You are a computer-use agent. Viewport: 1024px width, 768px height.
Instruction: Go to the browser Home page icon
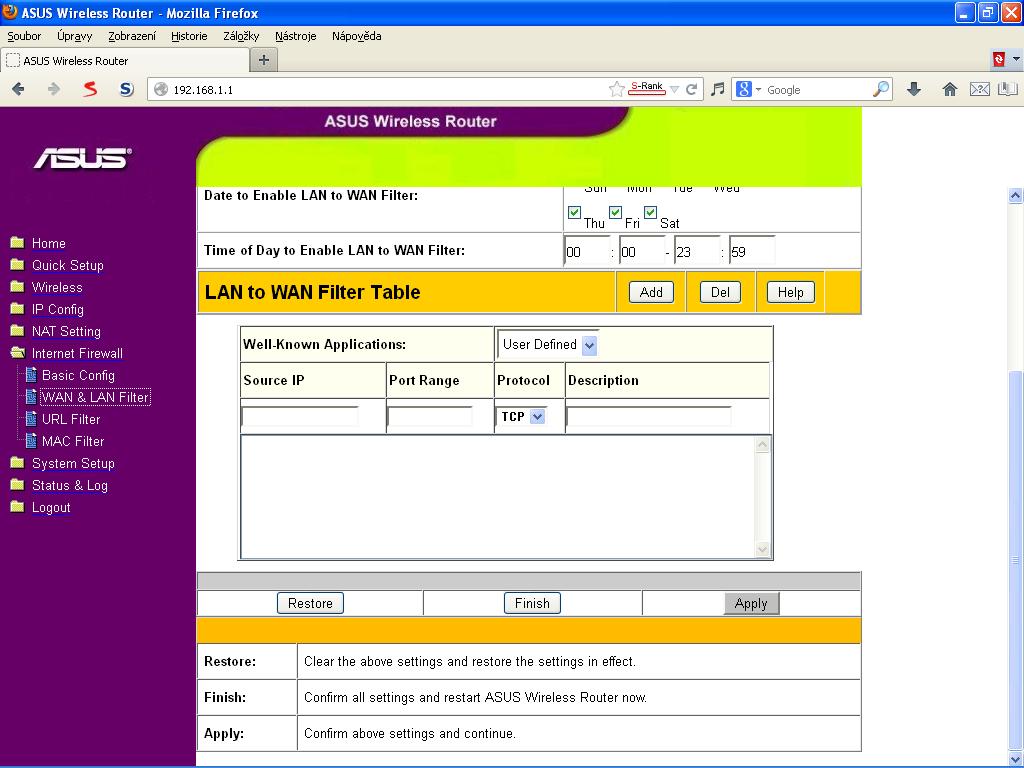click(950, 89)
